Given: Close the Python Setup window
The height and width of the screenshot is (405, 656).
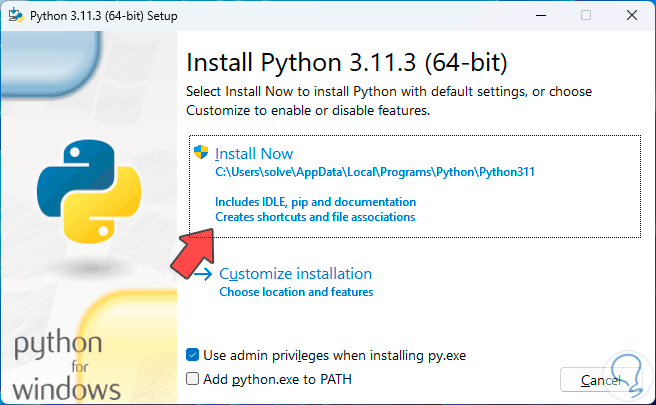Looking at the screenshot, I should [x=632, y=15].
